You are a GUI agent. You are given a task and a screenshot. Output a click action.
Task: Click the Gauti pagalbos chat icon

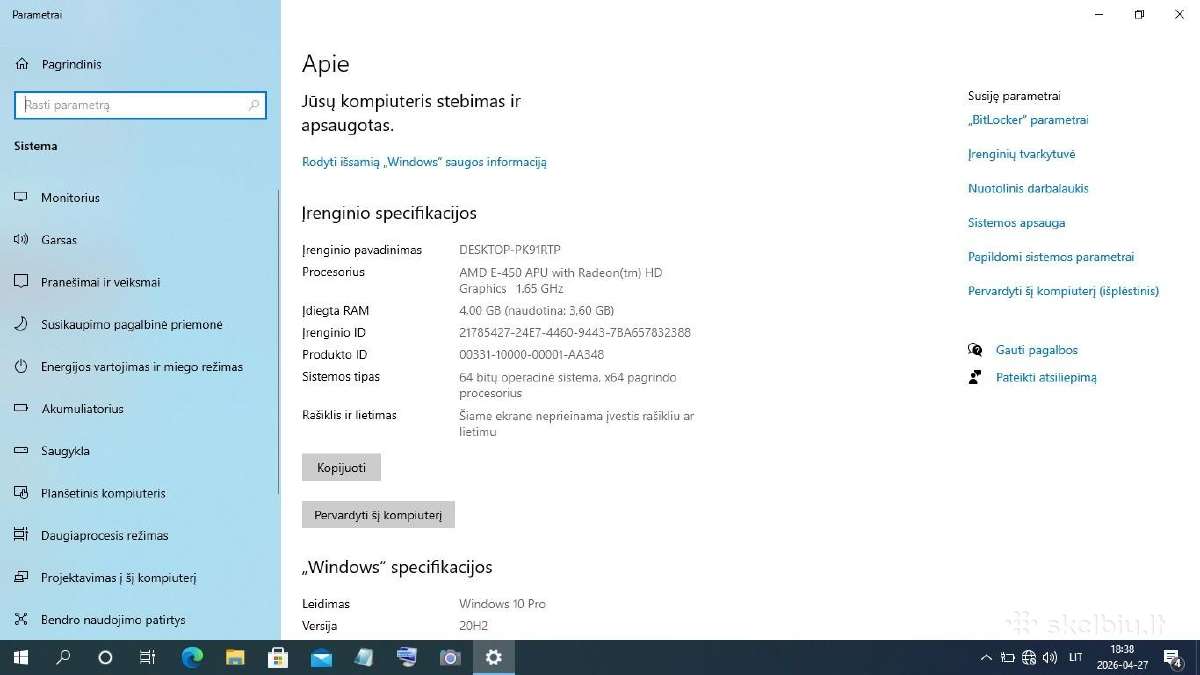975,350
